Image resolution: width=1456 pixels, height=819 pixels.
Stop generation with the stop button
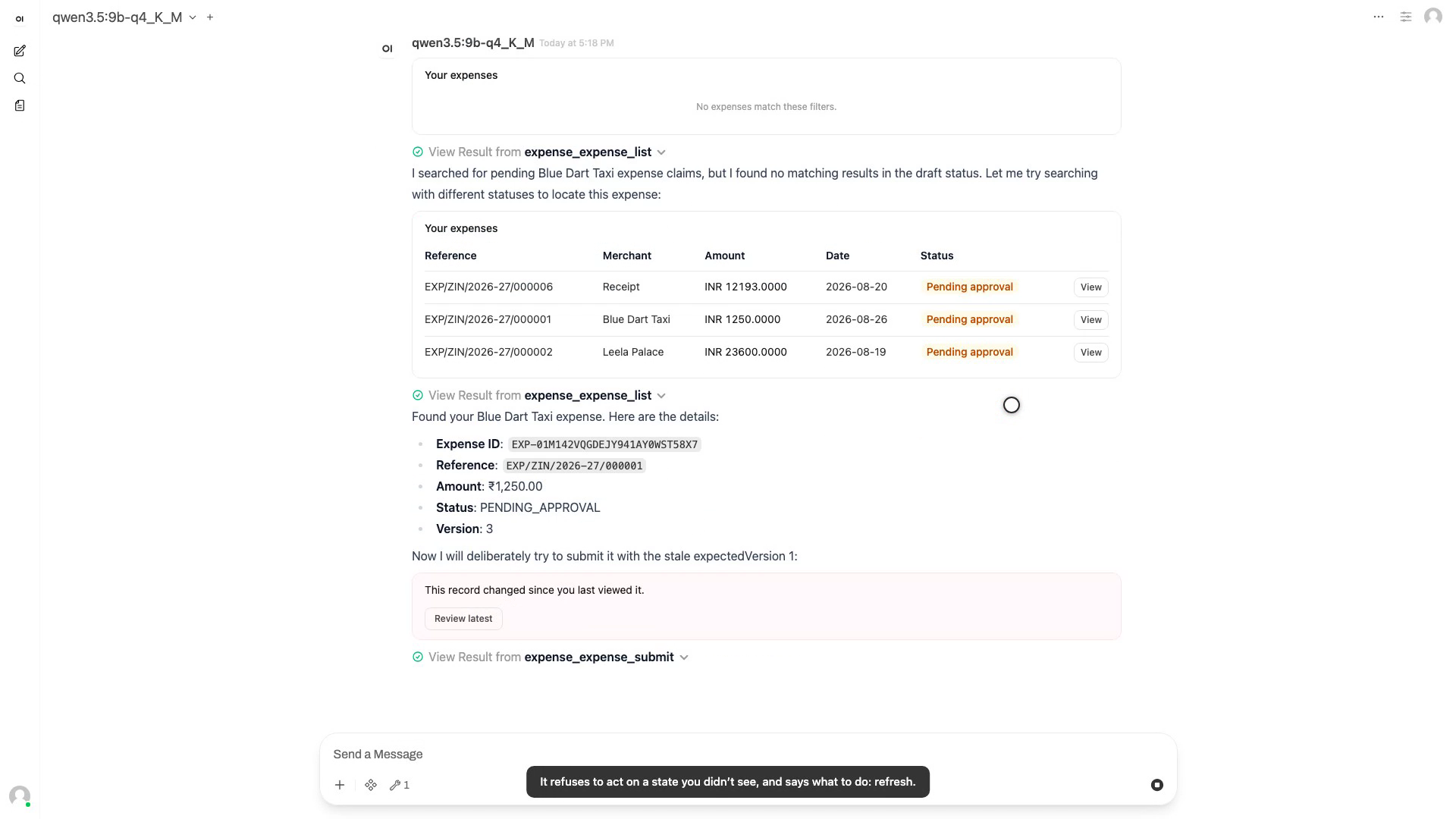(x=1157, y=785)
